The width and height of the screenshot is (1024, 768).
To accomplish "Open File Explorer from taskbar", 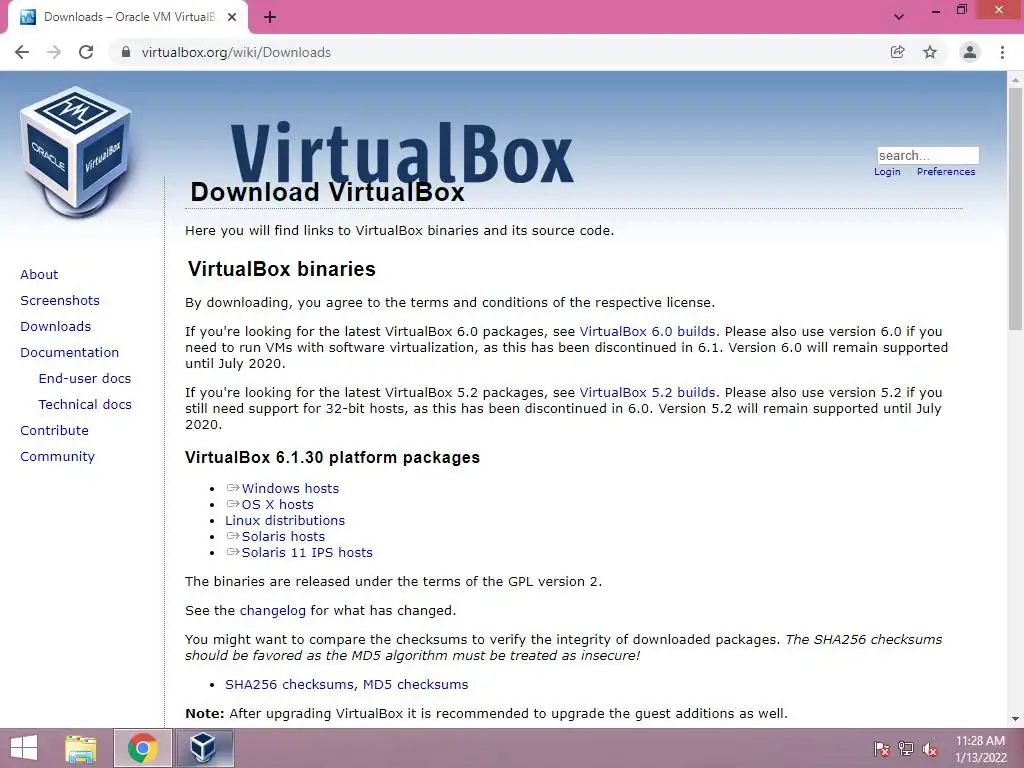I will click(81, 748).
